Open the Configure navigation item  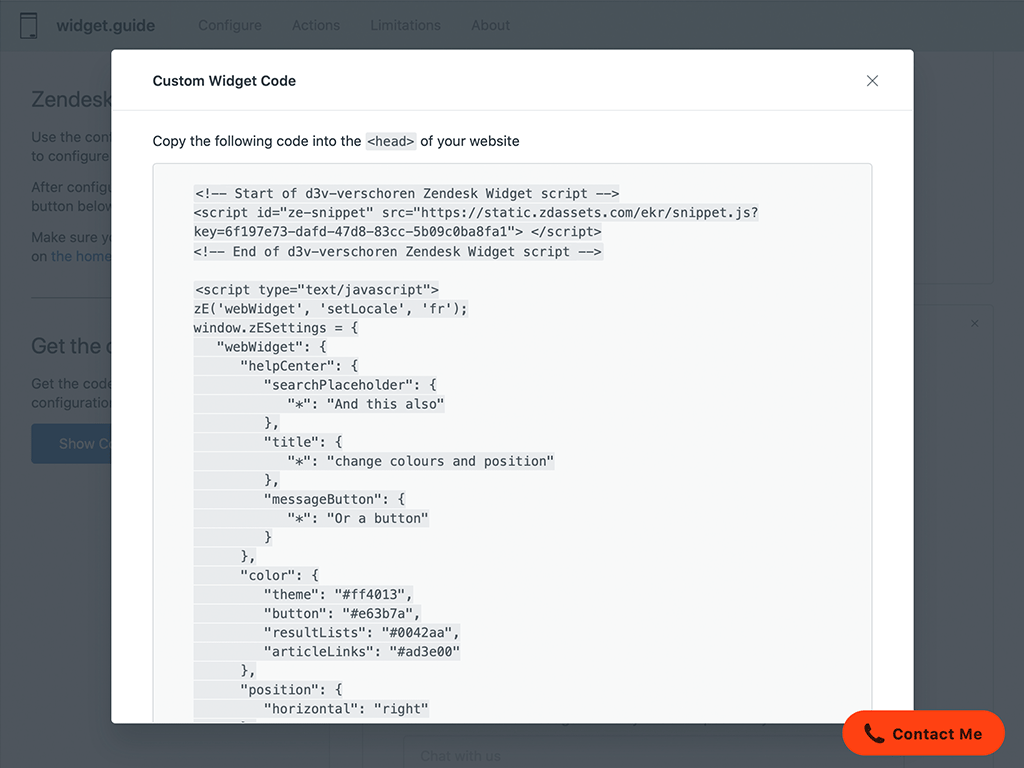coord(229,25)
